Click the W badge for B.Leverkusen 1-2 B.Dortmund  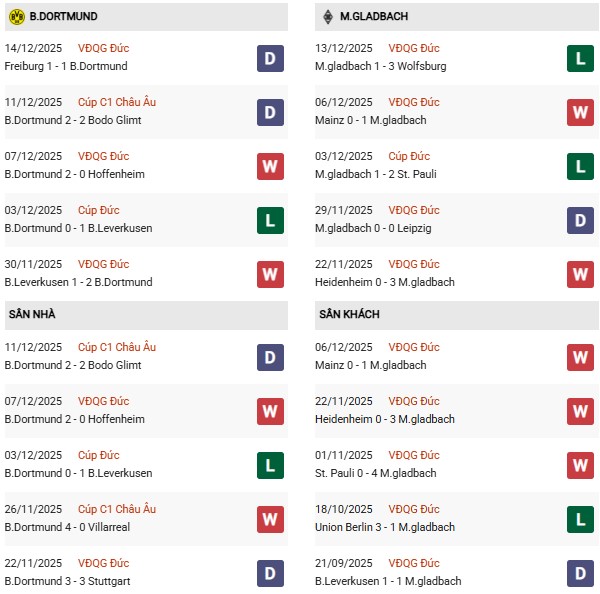(x=270, y=274)
